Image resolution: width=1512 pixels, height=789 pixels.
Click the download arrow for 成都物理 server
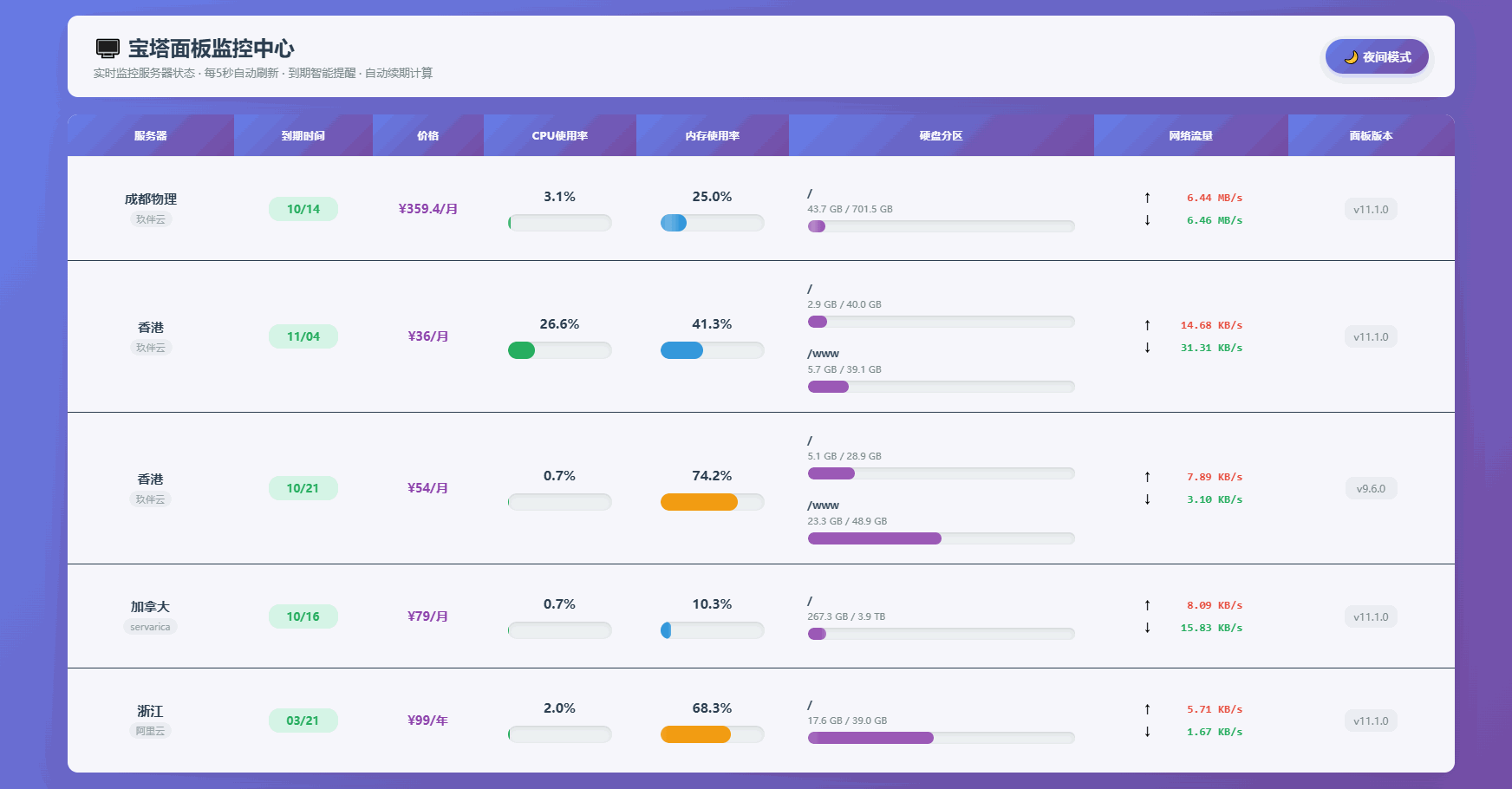pyautogui.click(x=1147, y=220)
